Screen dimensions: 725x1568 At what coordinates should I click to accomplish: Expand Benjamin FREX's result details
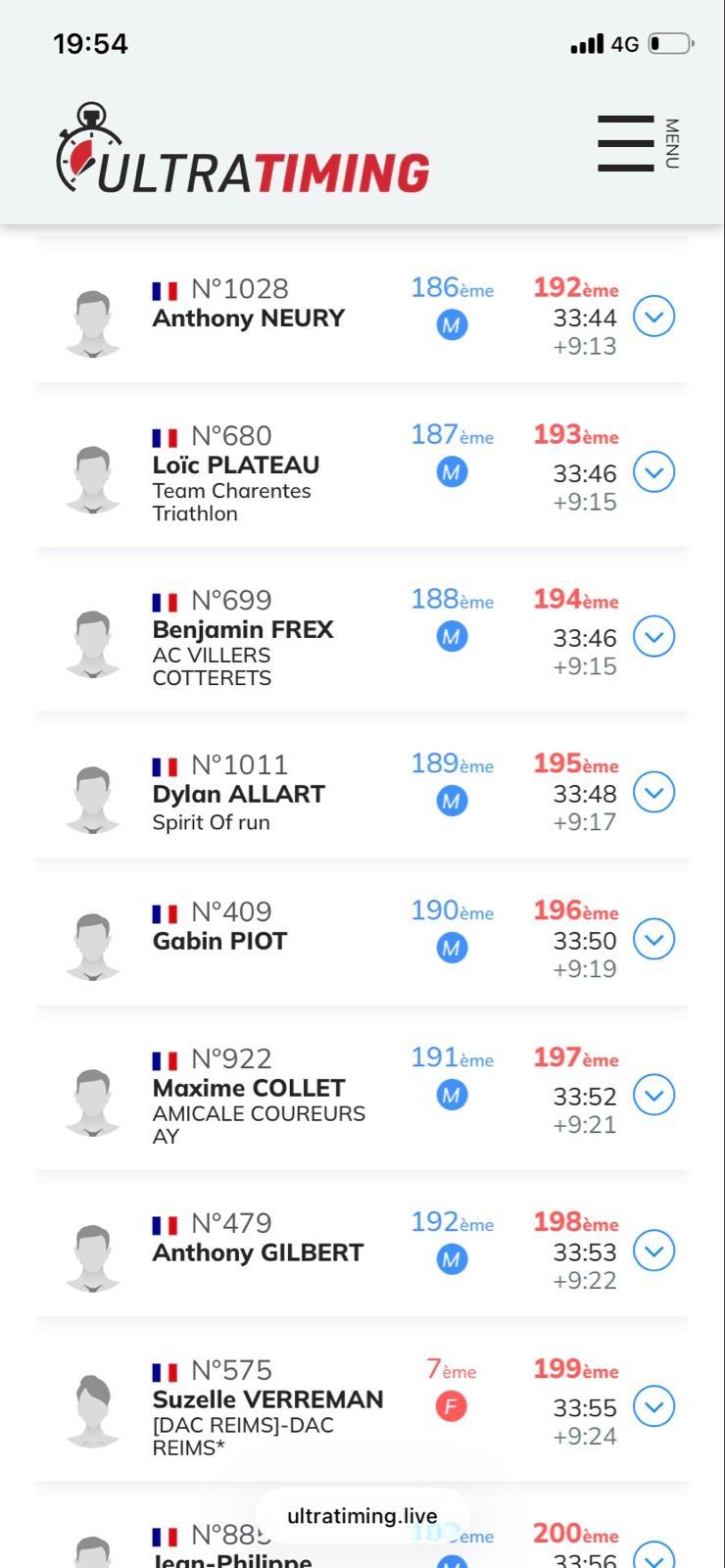coord(653,637)
